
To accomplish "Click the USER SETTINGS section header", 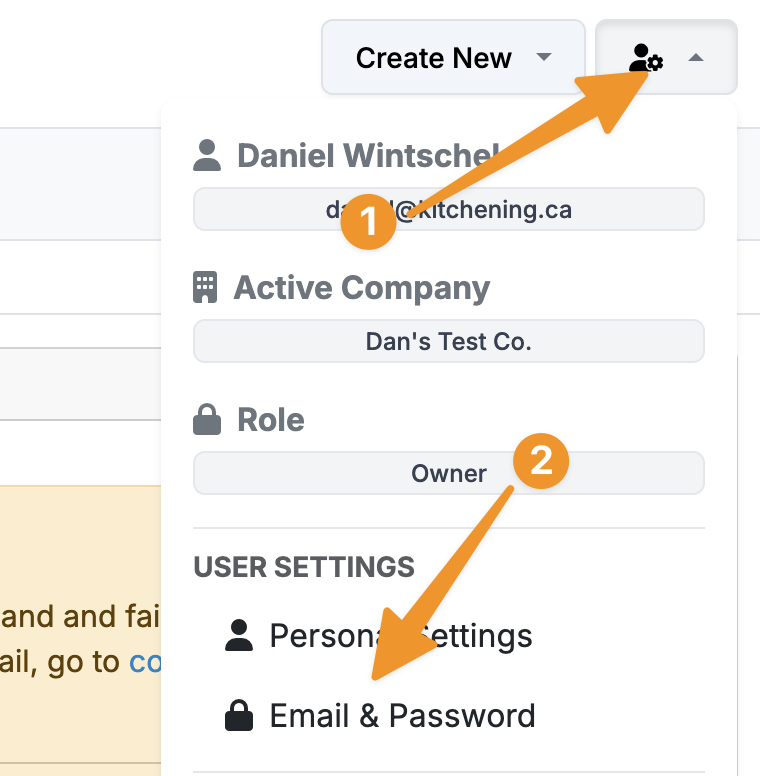I will [304, 566].
